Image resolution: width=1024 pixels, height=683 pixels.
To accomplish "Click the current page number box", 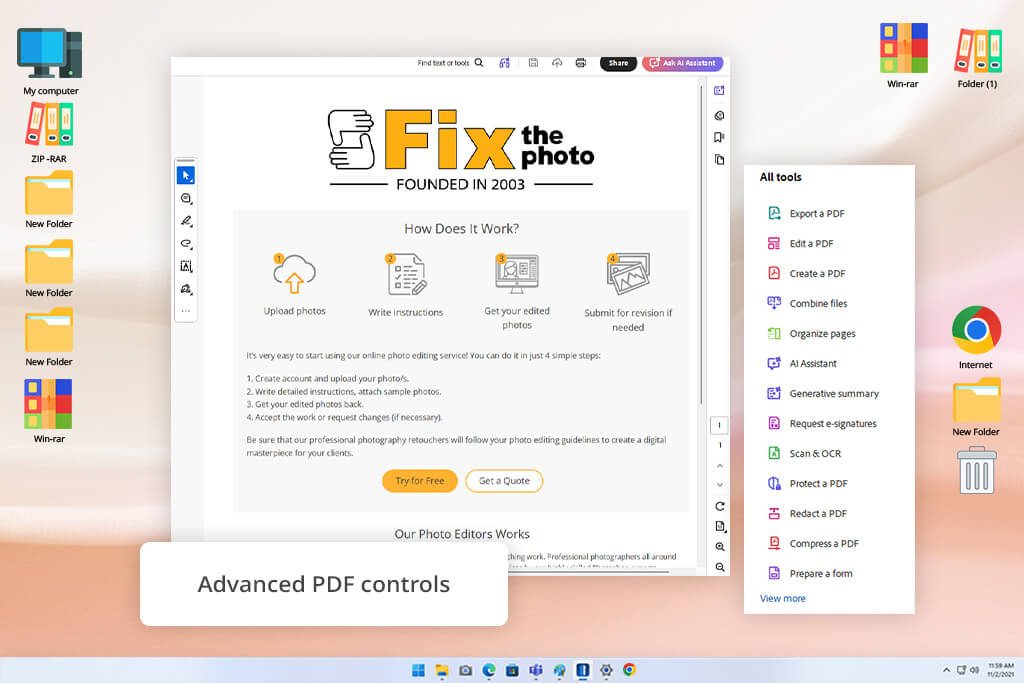I will 720,425.
